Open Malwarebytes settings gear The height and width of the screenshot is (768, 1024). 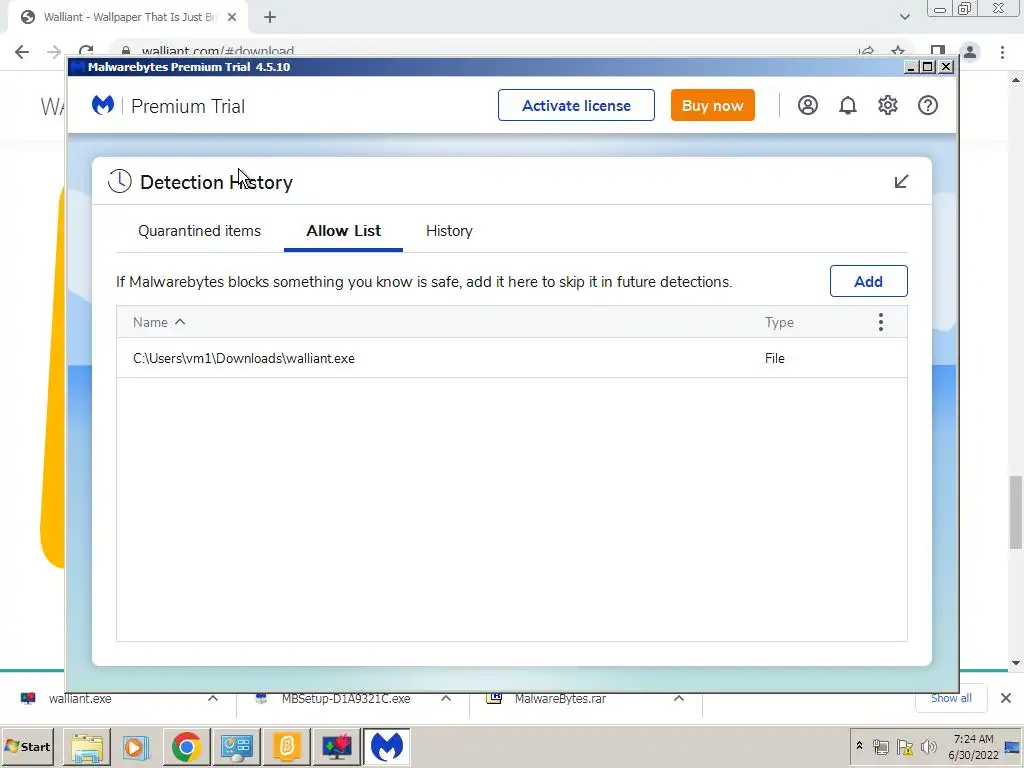(888, 105)
